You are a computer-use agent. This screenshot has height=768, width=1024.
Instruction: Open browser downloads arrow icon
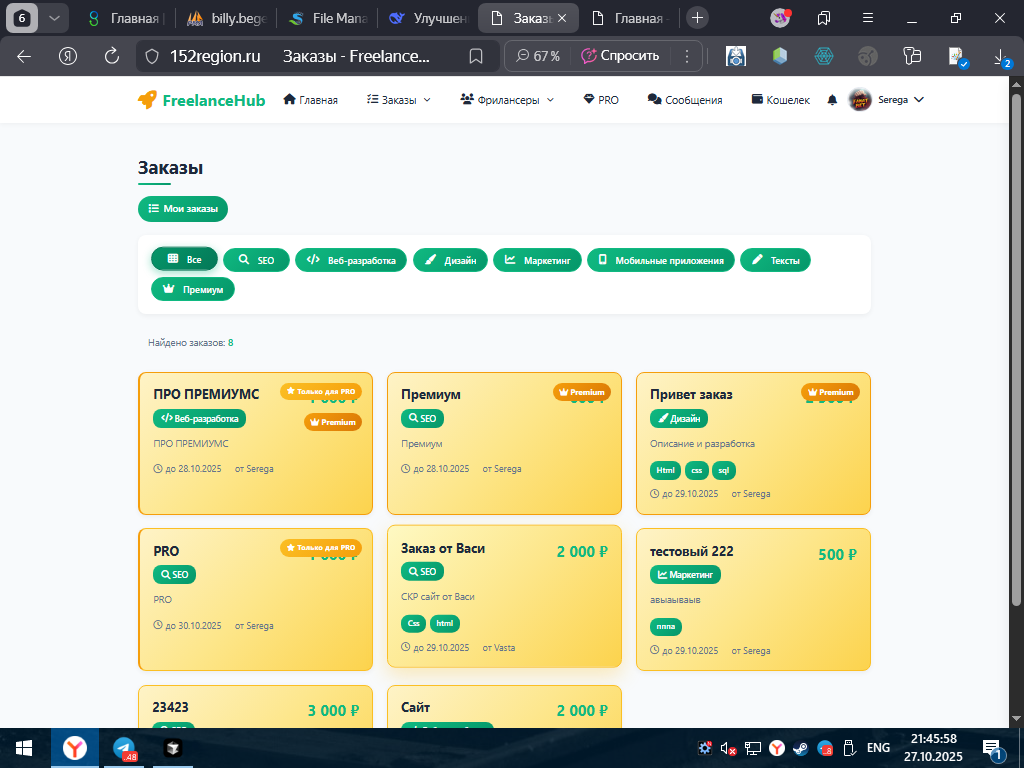pos(1000,57)
